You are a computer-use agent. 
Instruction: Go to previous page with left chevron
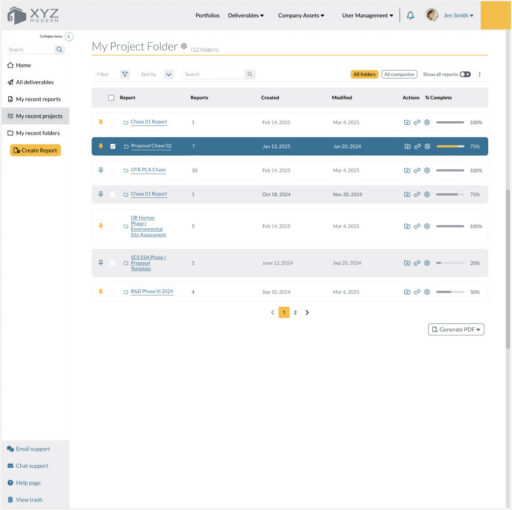click(x=272, y=312)
